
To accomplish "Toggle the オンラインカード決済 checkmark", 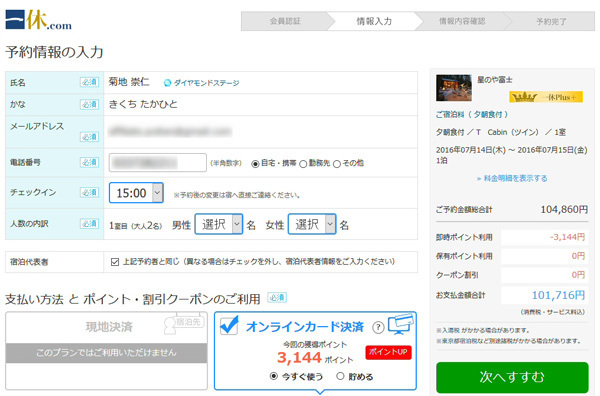I will (229, 326).
